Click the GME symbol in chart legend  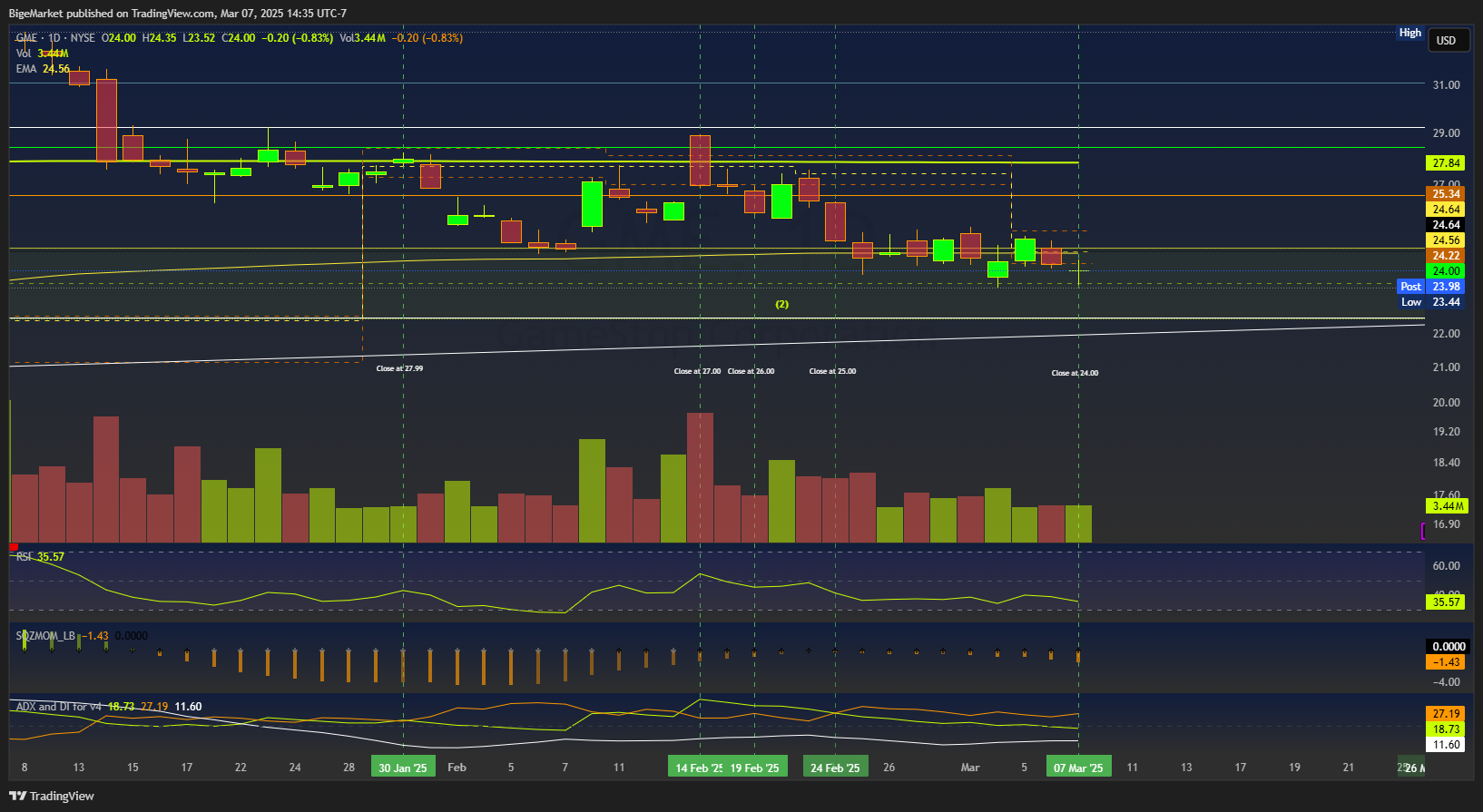click(x=26, y=38)
